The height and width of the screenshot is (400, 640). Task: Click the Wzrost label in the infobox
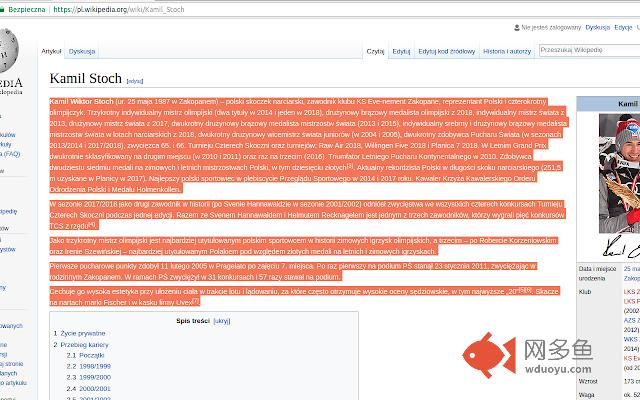pyautogui.click(x=588, y=381)
